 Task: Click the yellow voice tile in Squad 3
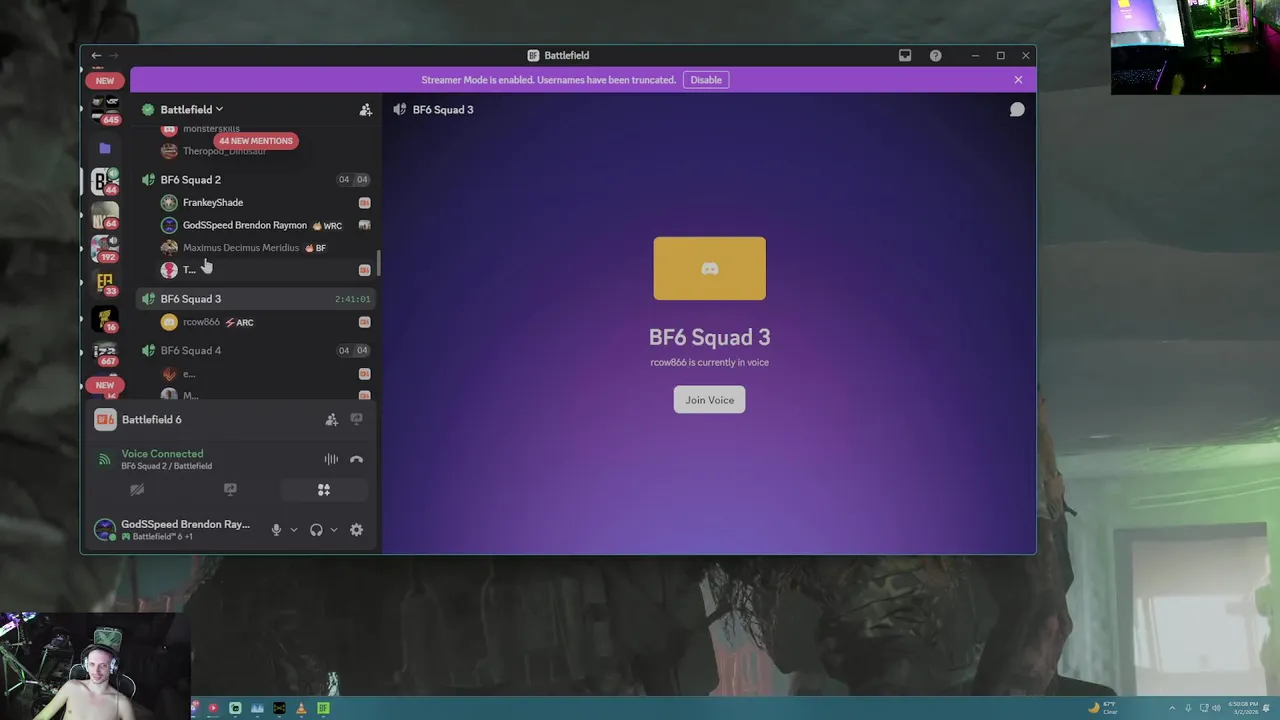coord(709,268)
